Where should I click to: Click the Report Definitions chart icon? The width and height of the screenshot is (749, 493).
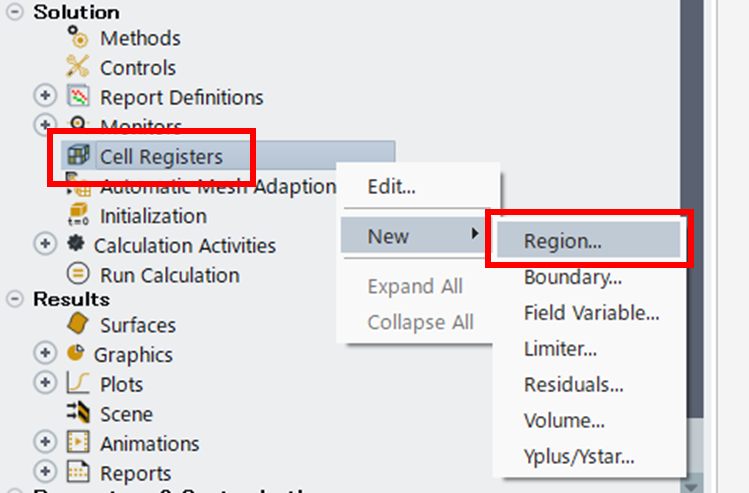[x=77, y=96]
